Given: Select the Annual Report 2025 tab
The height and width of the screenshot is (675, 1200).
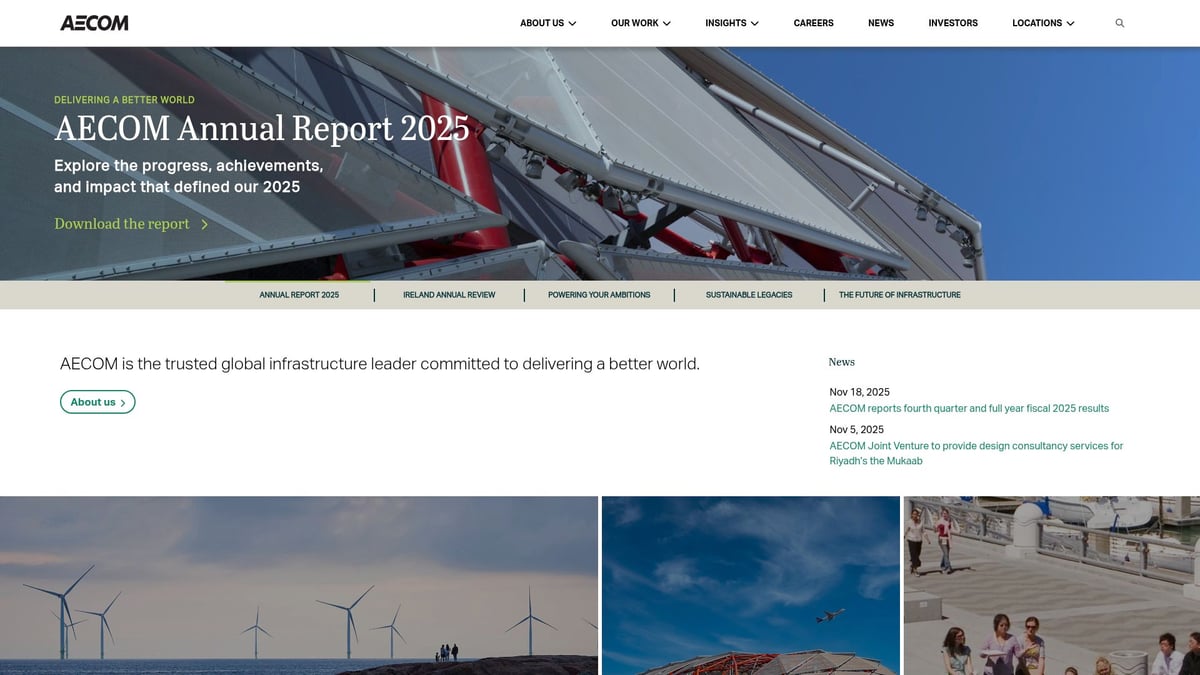Looking at the screenshot, I should click(299, 295).
